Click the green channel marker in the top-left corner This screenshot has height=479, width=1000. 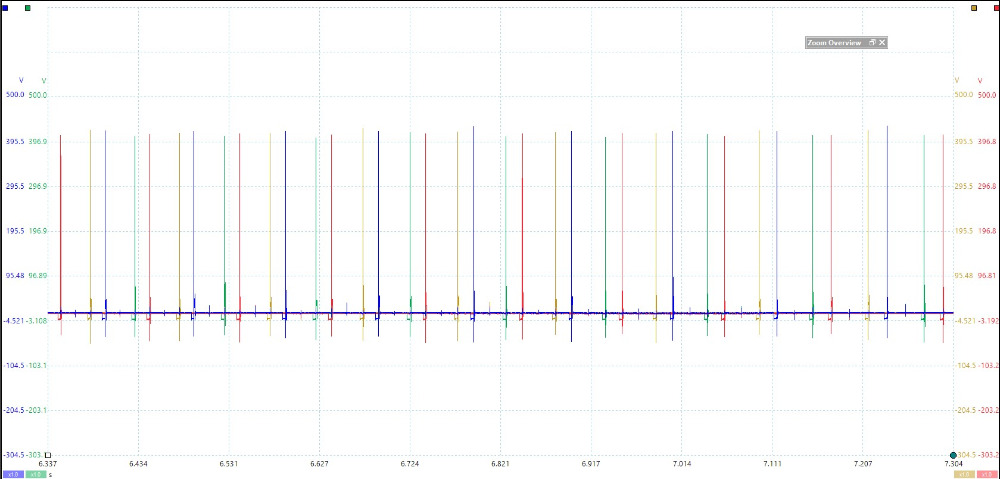pos(27,7)
